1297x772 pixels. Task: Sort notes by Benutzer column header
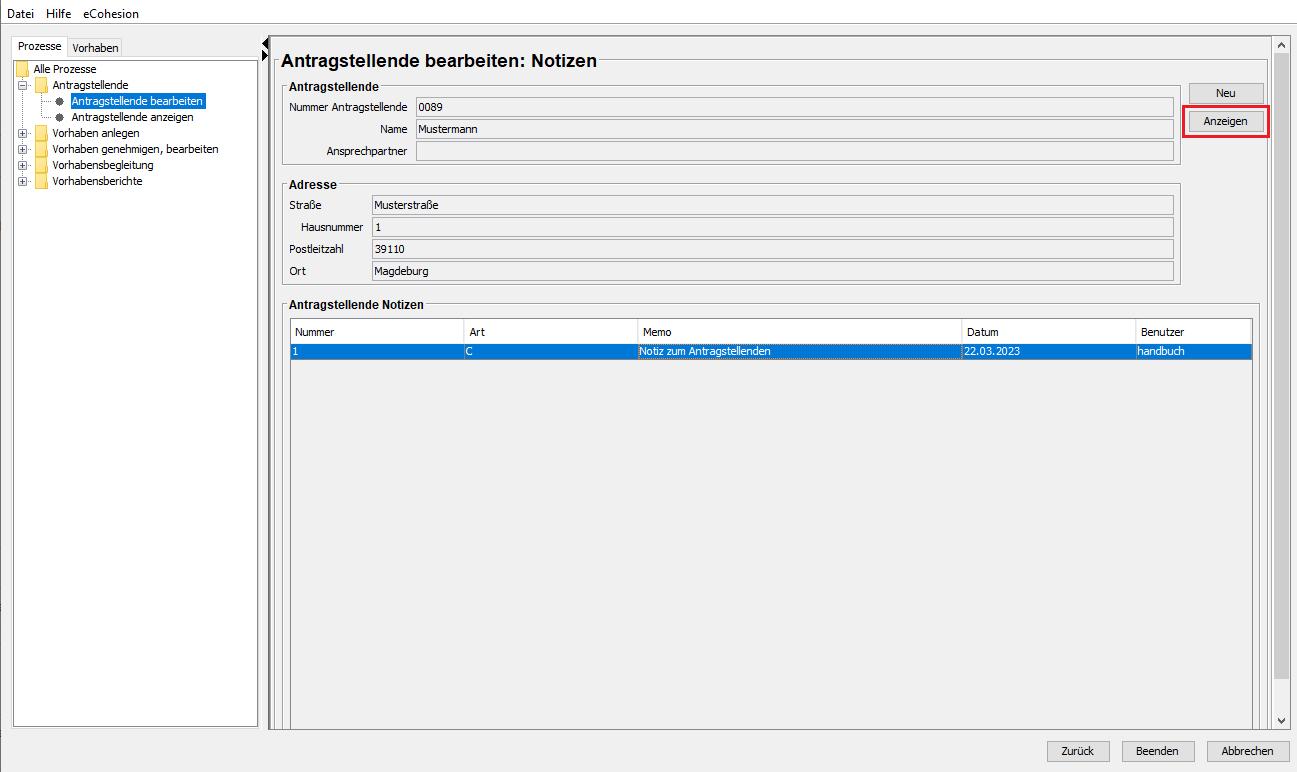(1193, 332)
